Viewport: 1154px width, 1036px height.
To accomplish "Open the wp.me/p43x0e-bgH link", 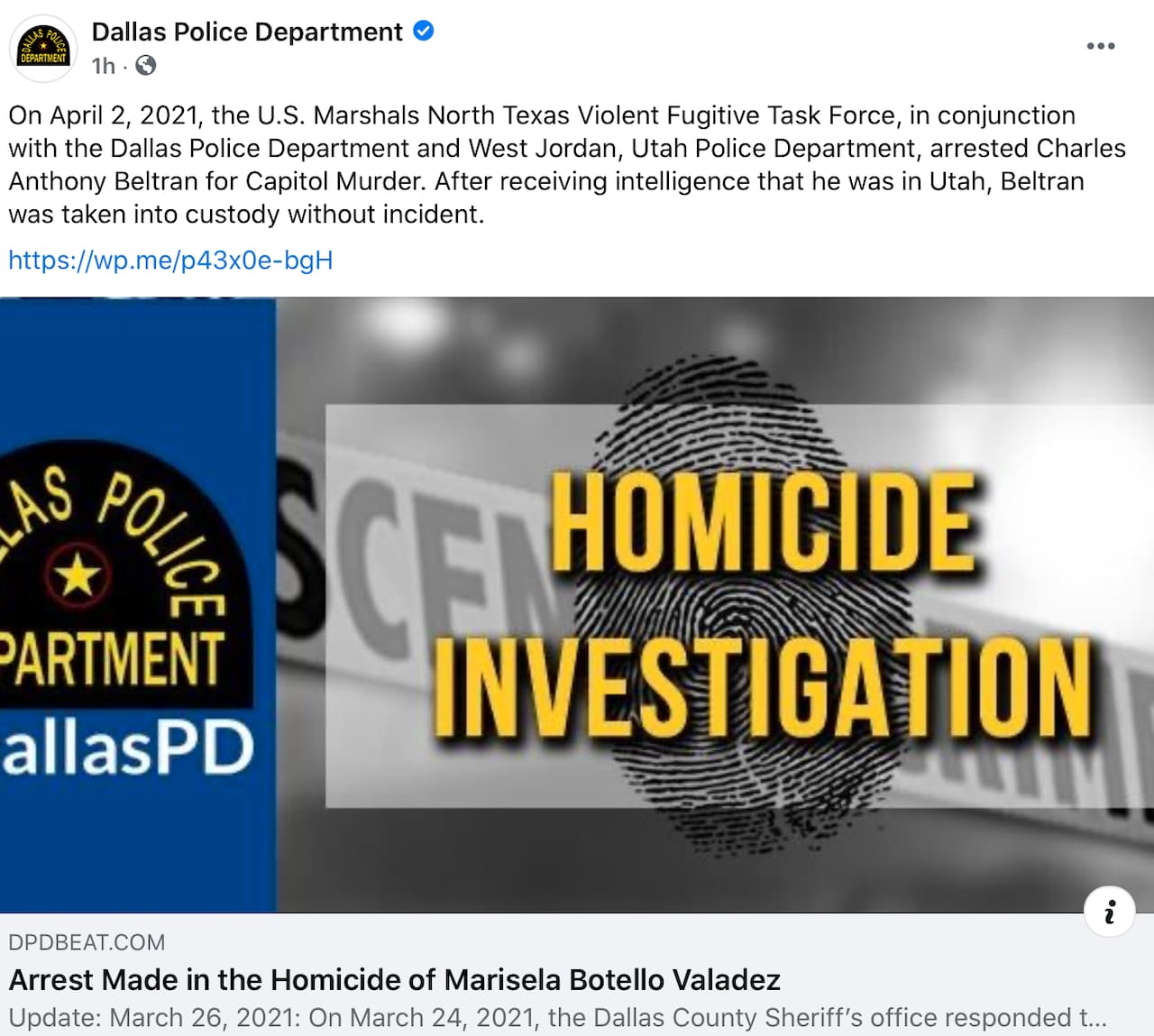I will (x=170, y=260).
